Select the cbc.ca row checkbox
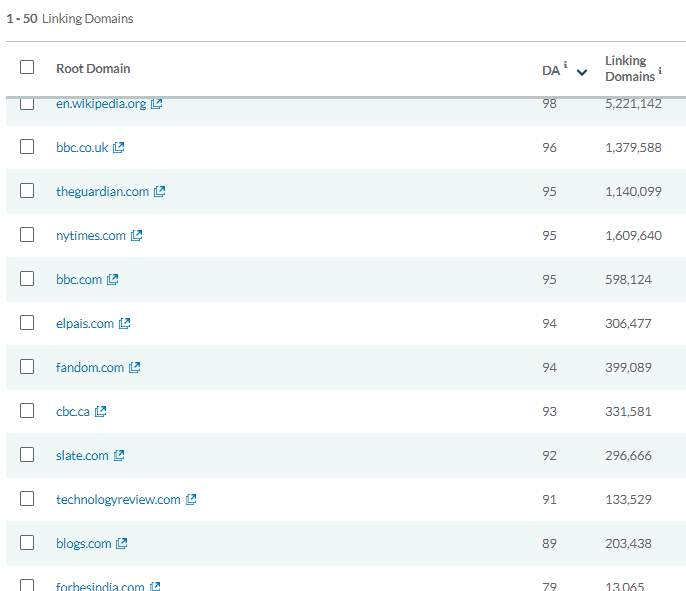The image size is (686, 591). (27, 410)
